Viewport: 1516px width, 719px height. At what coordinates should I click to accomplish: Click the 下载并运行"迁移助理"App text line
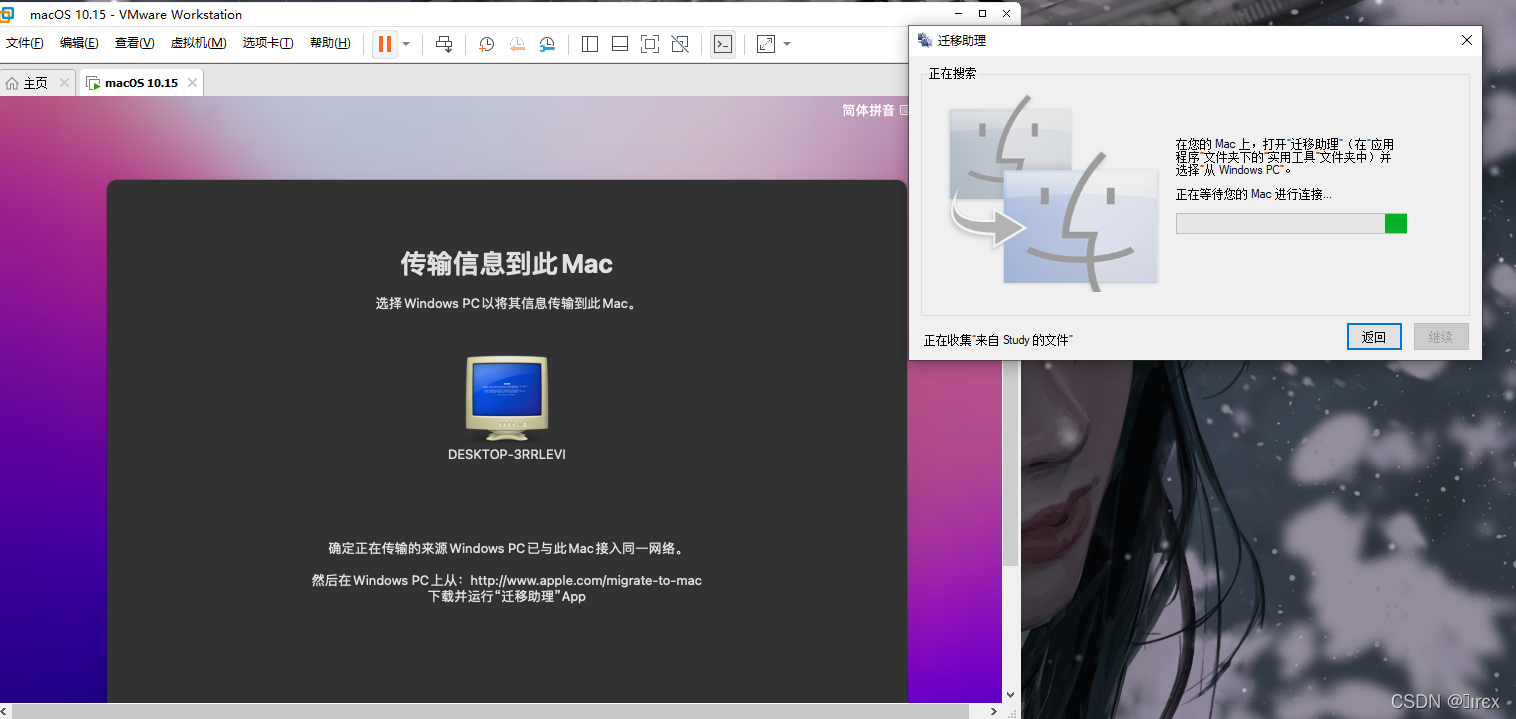pos(507,596)
